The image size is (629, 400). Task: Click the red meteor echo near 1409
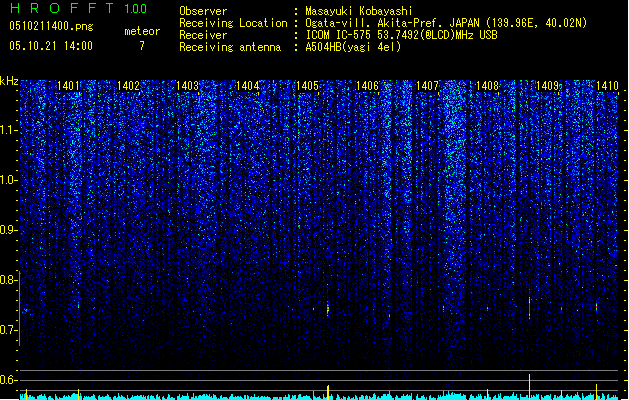tap(530, 308)
